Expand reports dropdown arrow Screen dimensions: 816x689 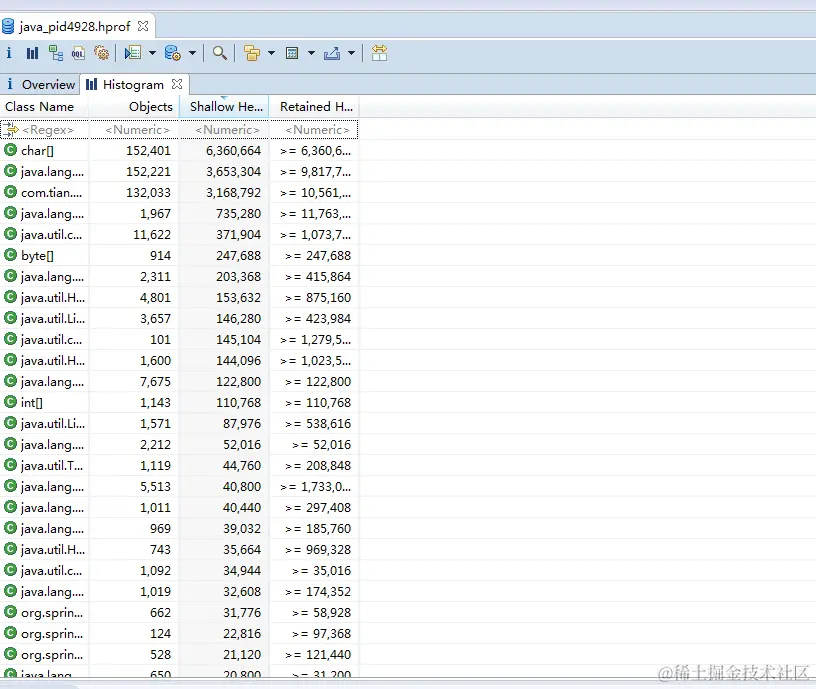(x=152, y=53)
